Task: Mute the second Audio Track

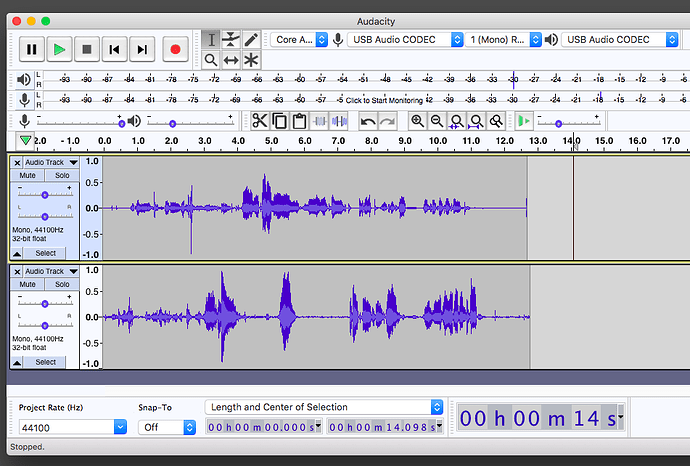Action: pyautogui.click(x=27, y=284)
